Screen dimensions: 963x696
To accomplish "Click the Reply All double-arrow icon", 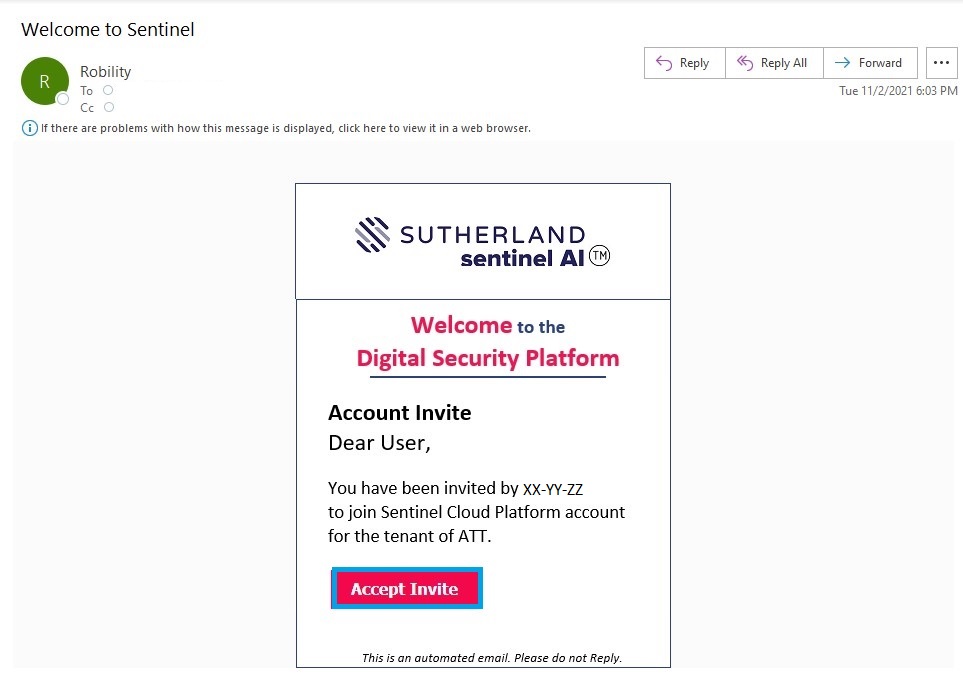I will (x=745, y=62).
